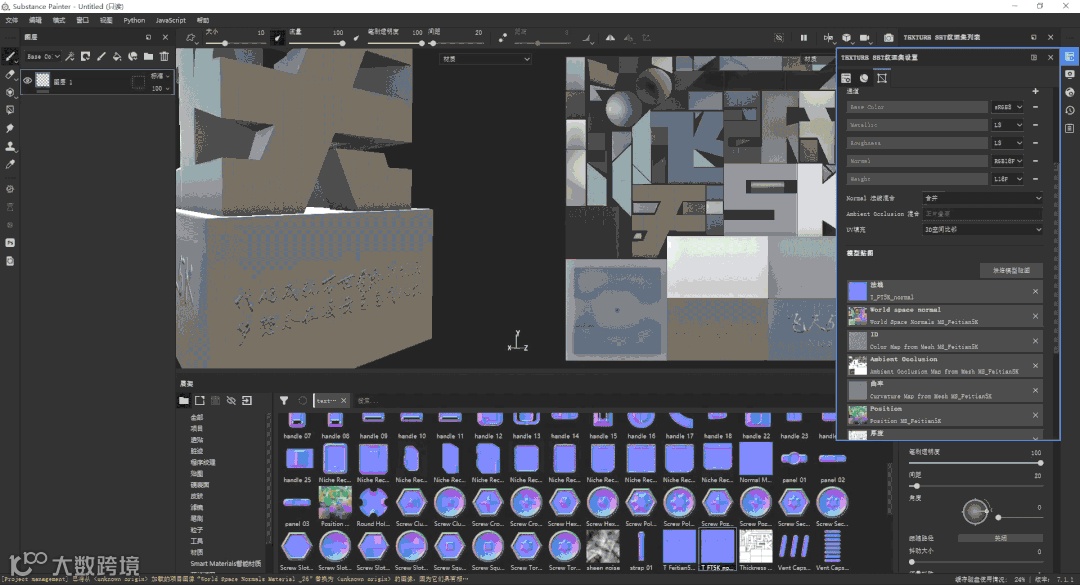Adjust the stroke opacity slider in properties panel
1080x585 pixels.
point(975,463)
